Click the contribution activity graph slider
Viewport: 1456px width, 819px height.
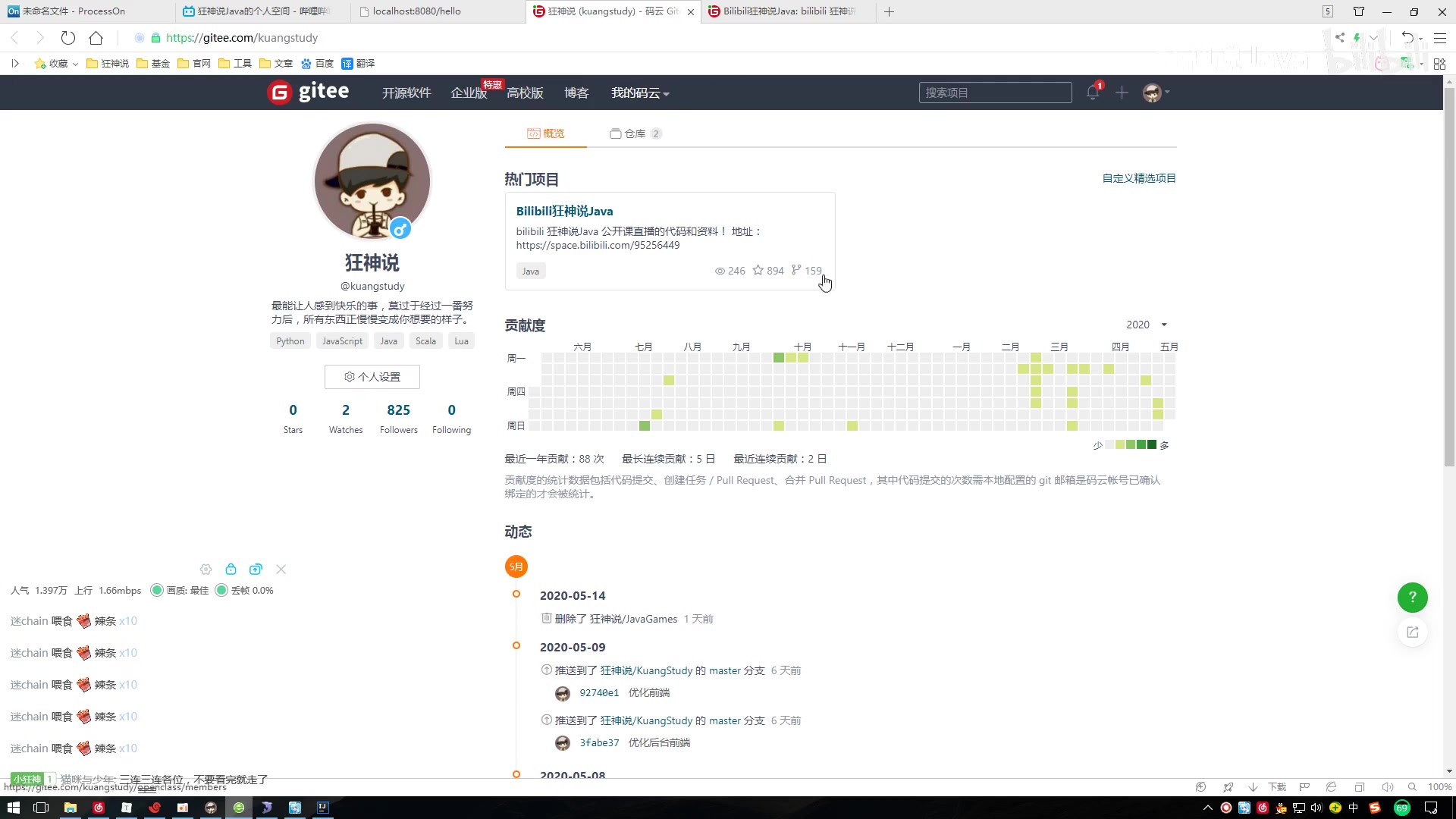pos(1146,324)
